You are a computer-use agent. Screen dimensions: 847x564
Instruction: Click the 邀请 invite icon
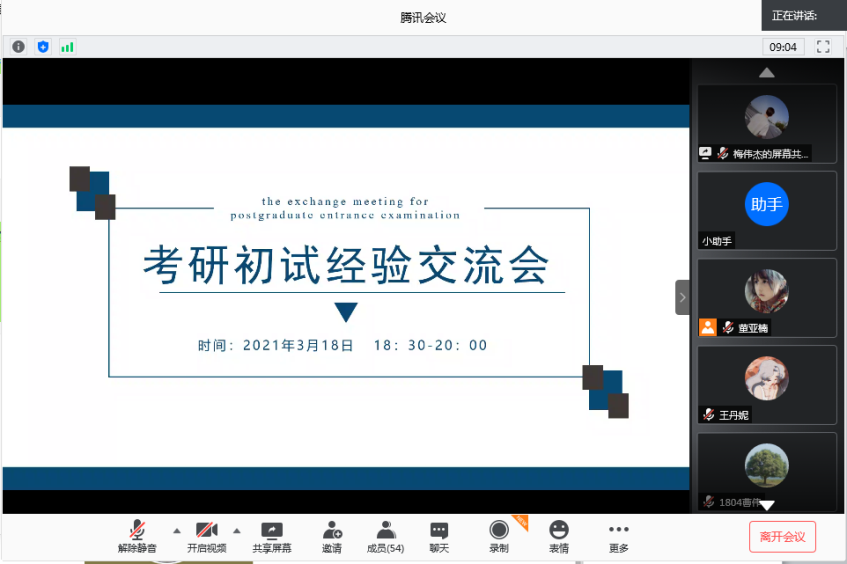pyautogui.click(x=332, y=537)
